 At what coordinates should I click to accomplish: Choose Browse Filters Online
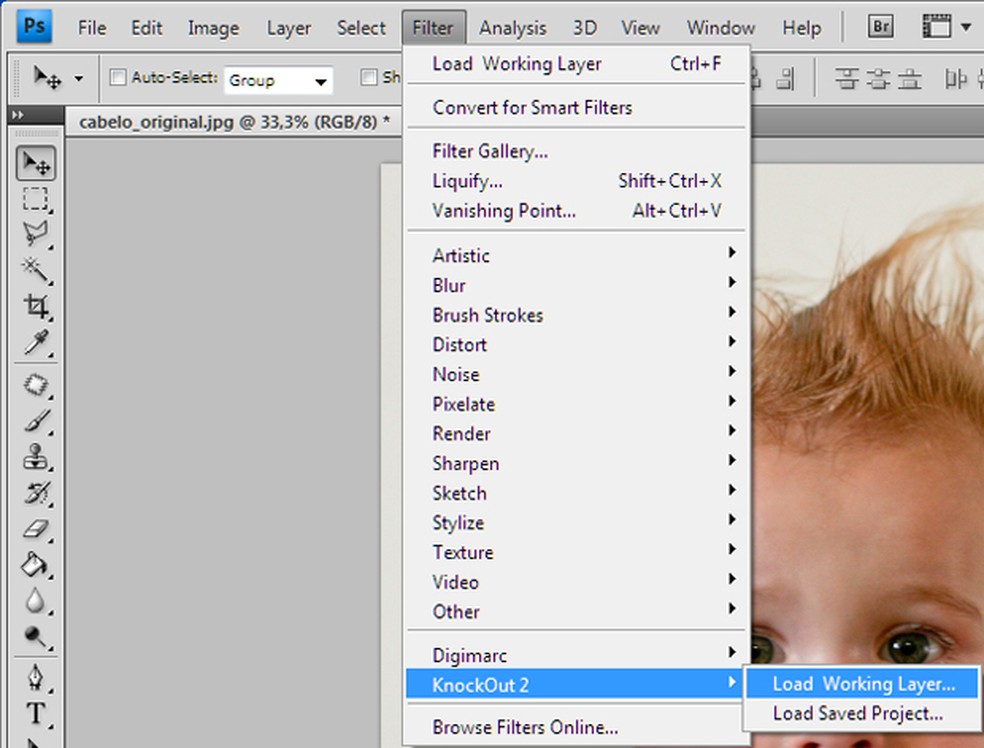[576, 727]
